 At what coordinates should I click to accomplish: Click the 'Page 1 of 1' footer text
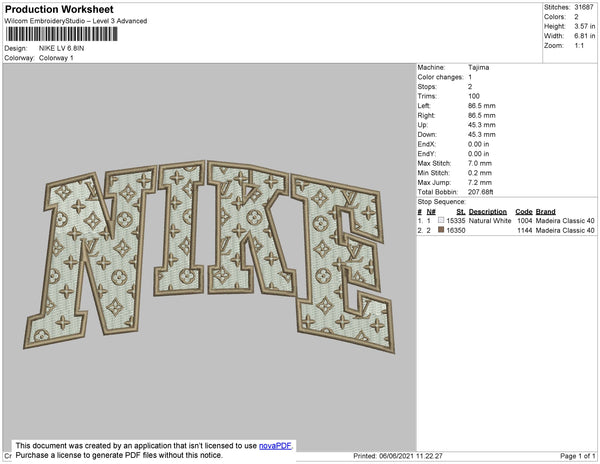[x=578, y=456]
